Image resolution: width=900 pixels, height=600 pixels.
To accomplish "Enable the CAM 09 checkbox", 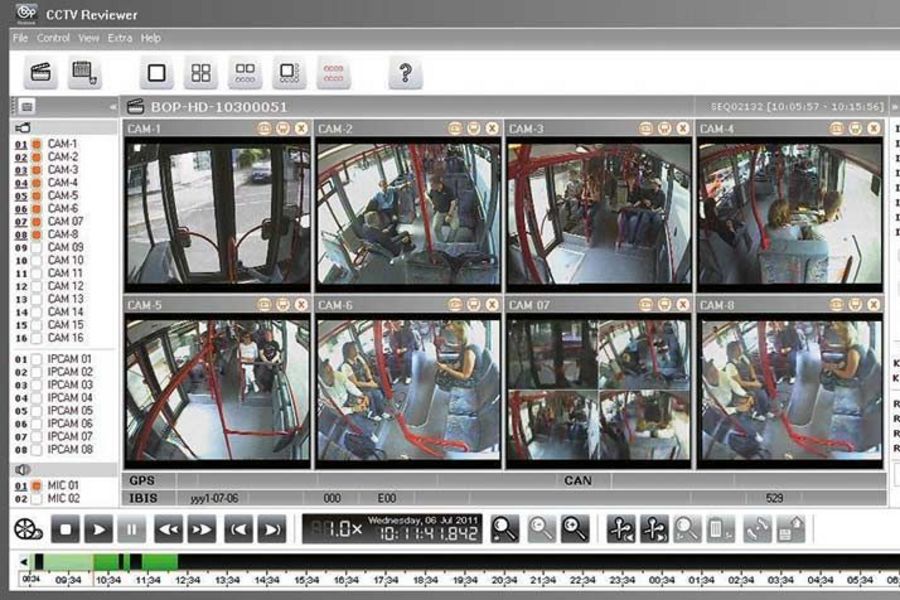I will [36, 248].
